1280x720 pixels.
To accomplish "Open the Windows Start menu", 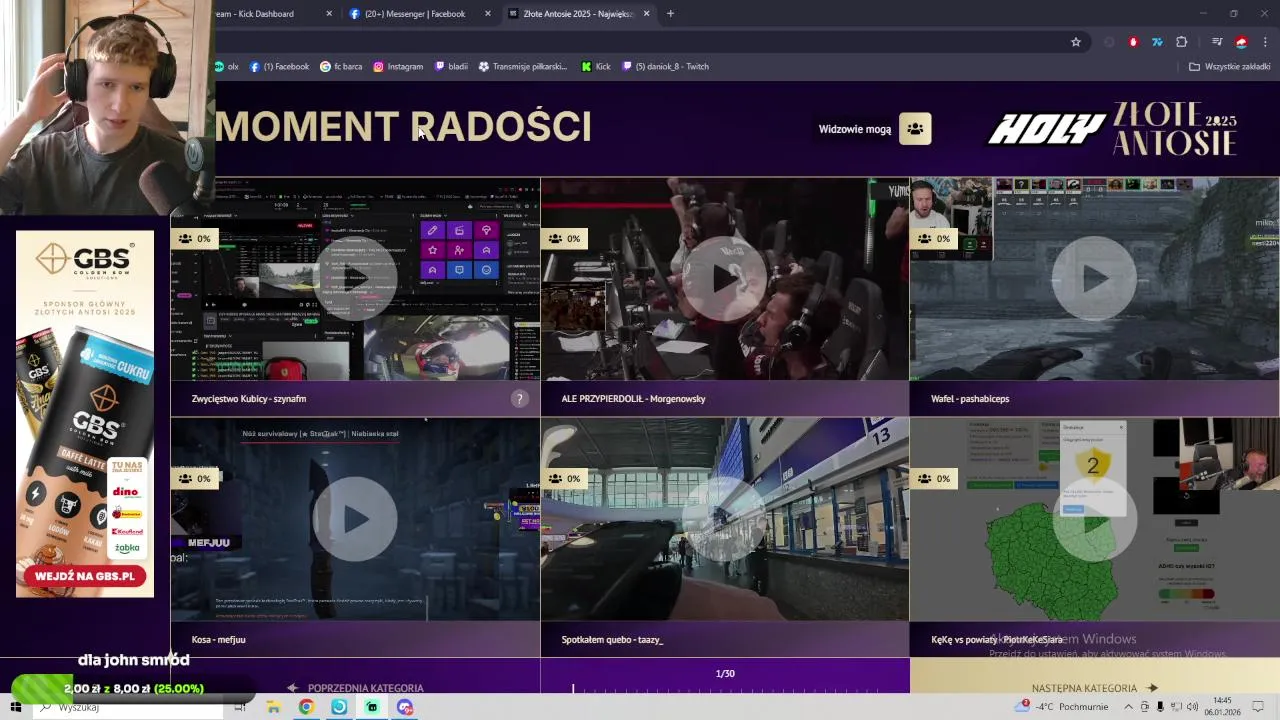I will 16,707.
